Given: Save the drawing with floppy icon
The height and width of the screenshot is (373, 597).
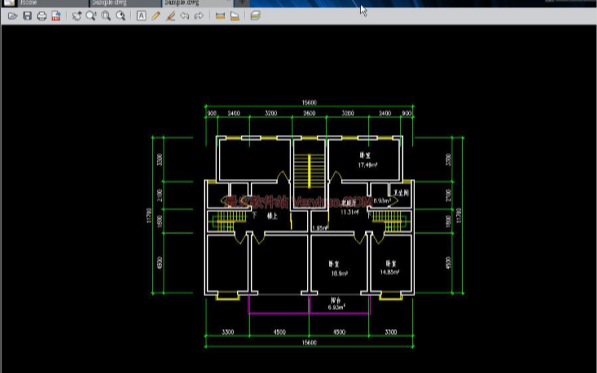Looking at the screenshot, I should pos(27,16).
